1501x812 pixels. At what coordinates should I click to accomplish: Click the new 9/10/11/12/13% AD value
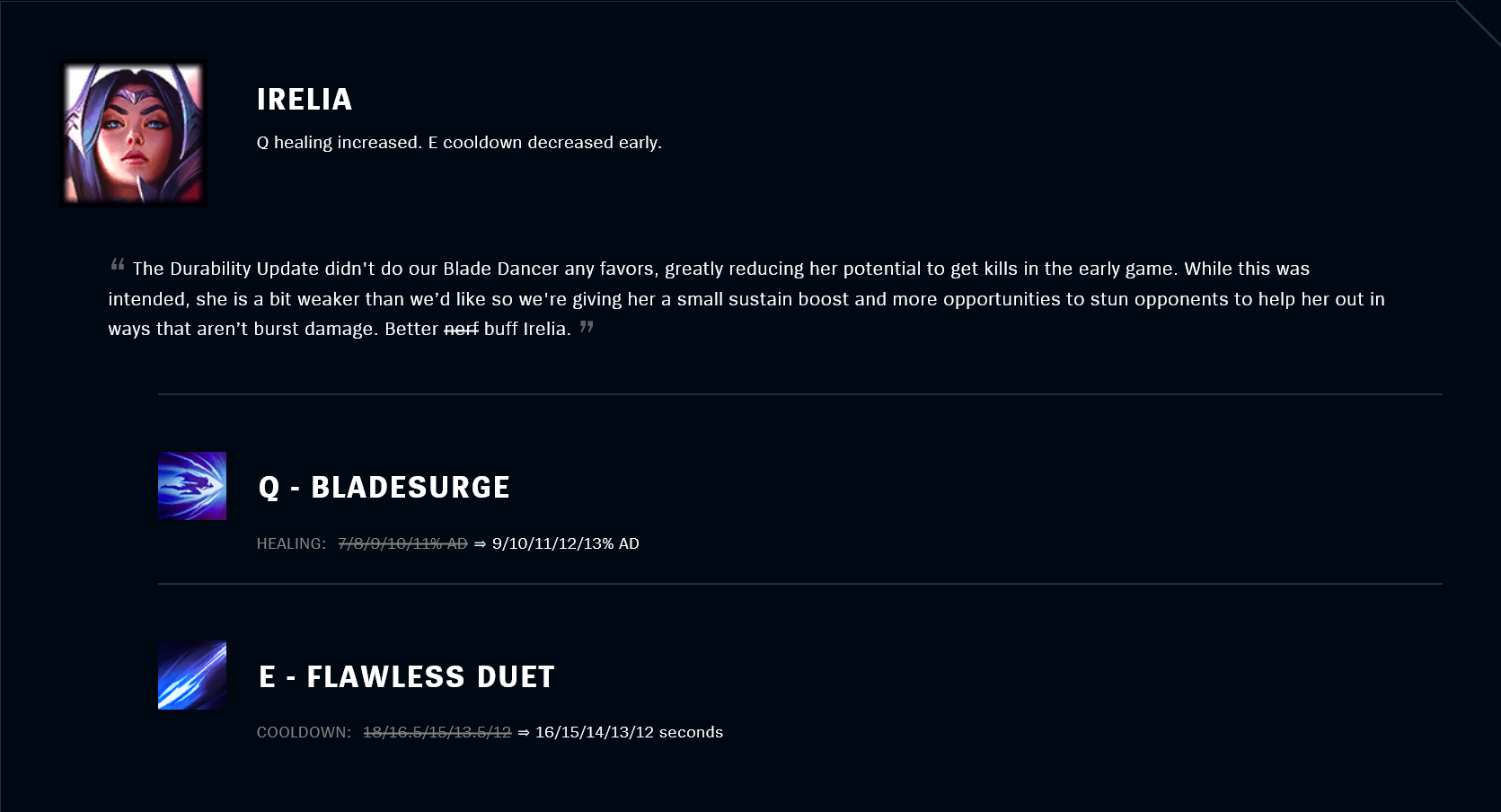point(566,543)
